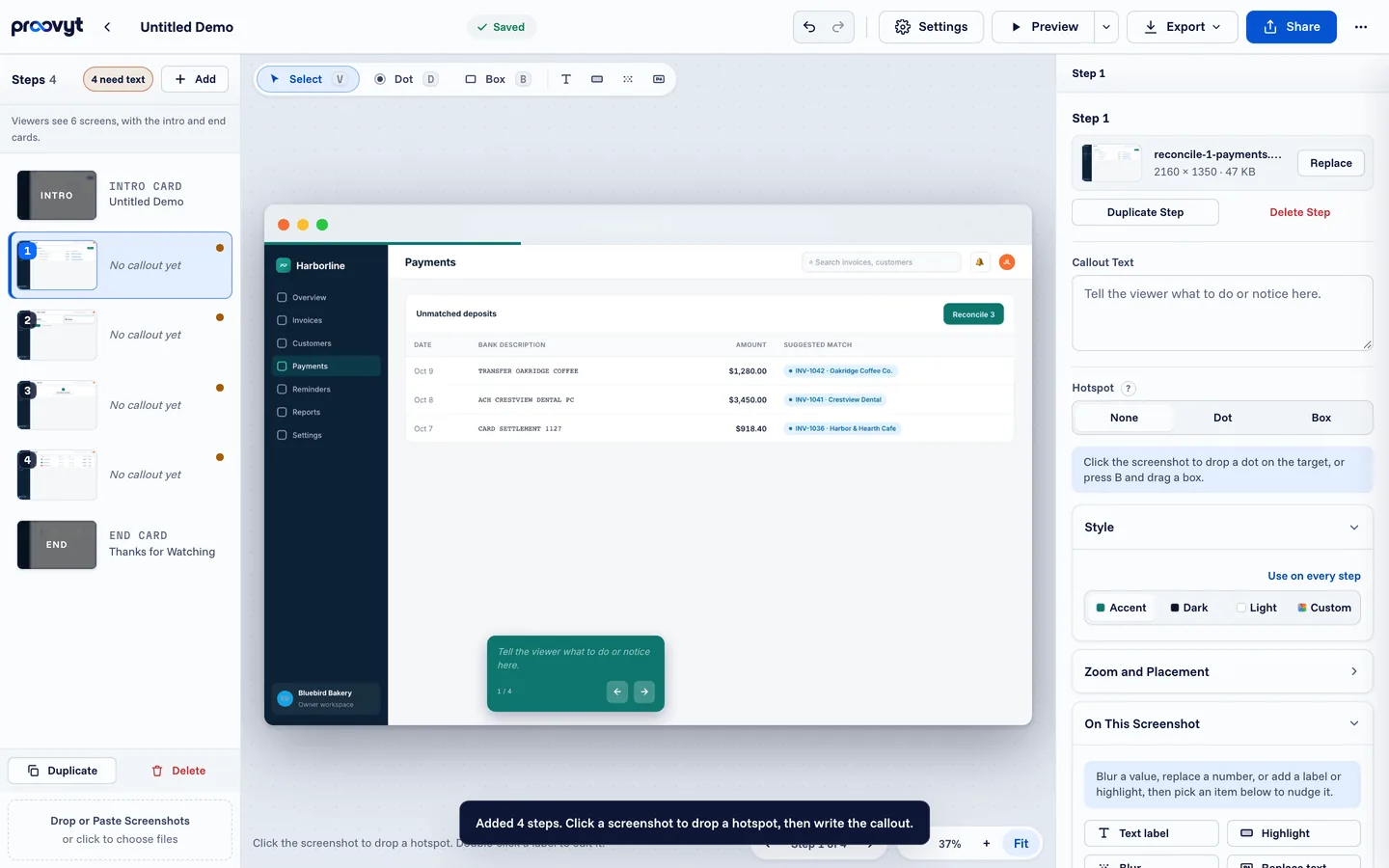This screenshot has height=868, width=1389.
Task: Pick the Light callout style
Action: [x=1257, y=608]
